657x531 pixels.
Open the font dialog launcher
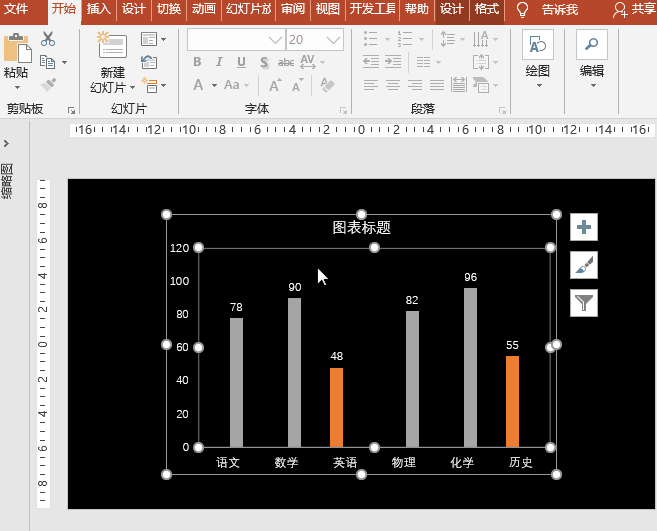(343, 111)
